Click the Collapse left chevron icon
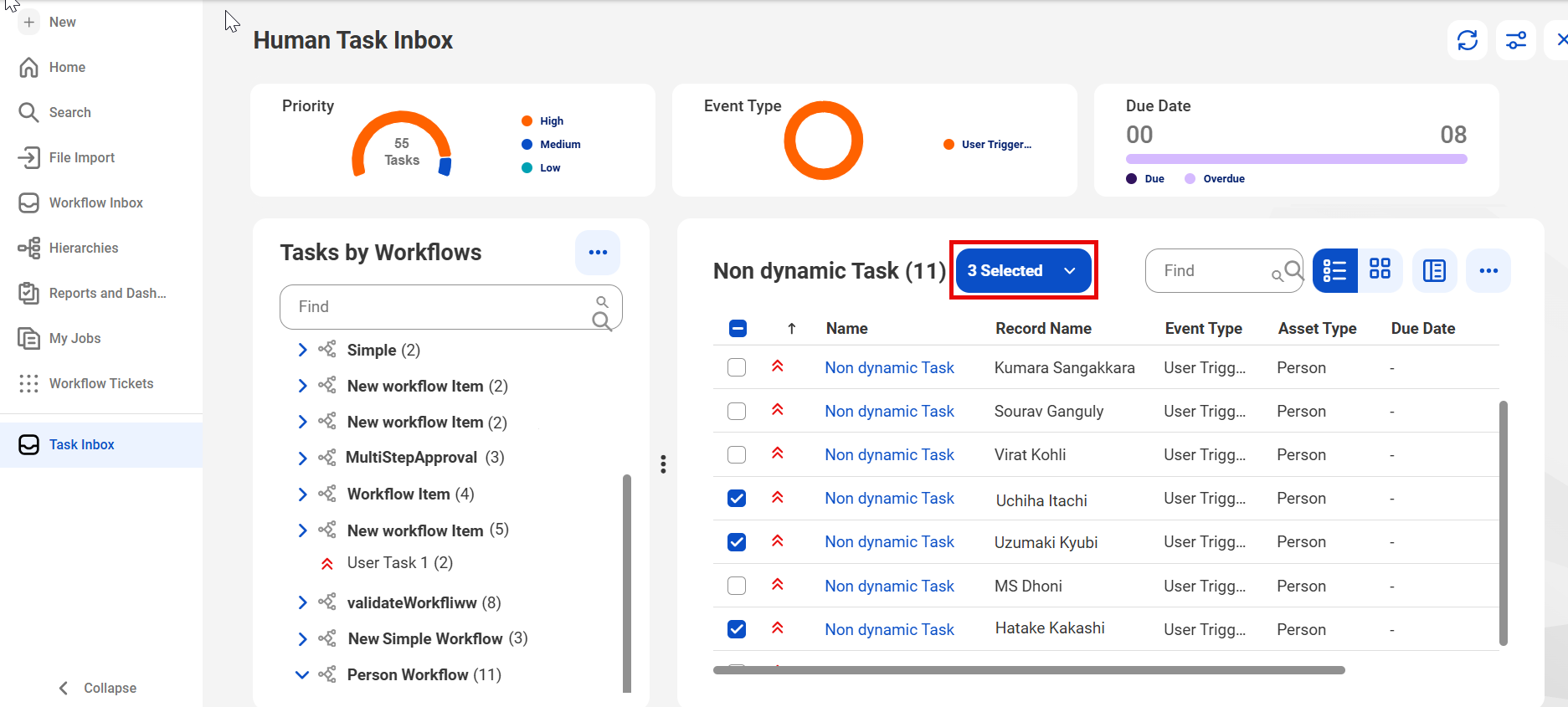The width and height of the screenshot is (1568, 707). [x=64, y=688]
